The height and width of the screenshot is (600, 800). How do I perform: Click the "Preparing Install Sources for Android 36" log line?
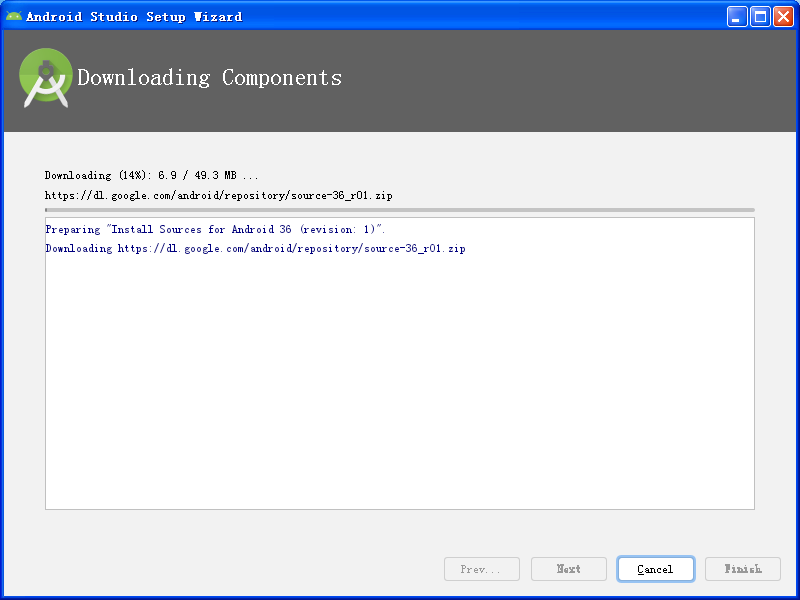(215, 230)
